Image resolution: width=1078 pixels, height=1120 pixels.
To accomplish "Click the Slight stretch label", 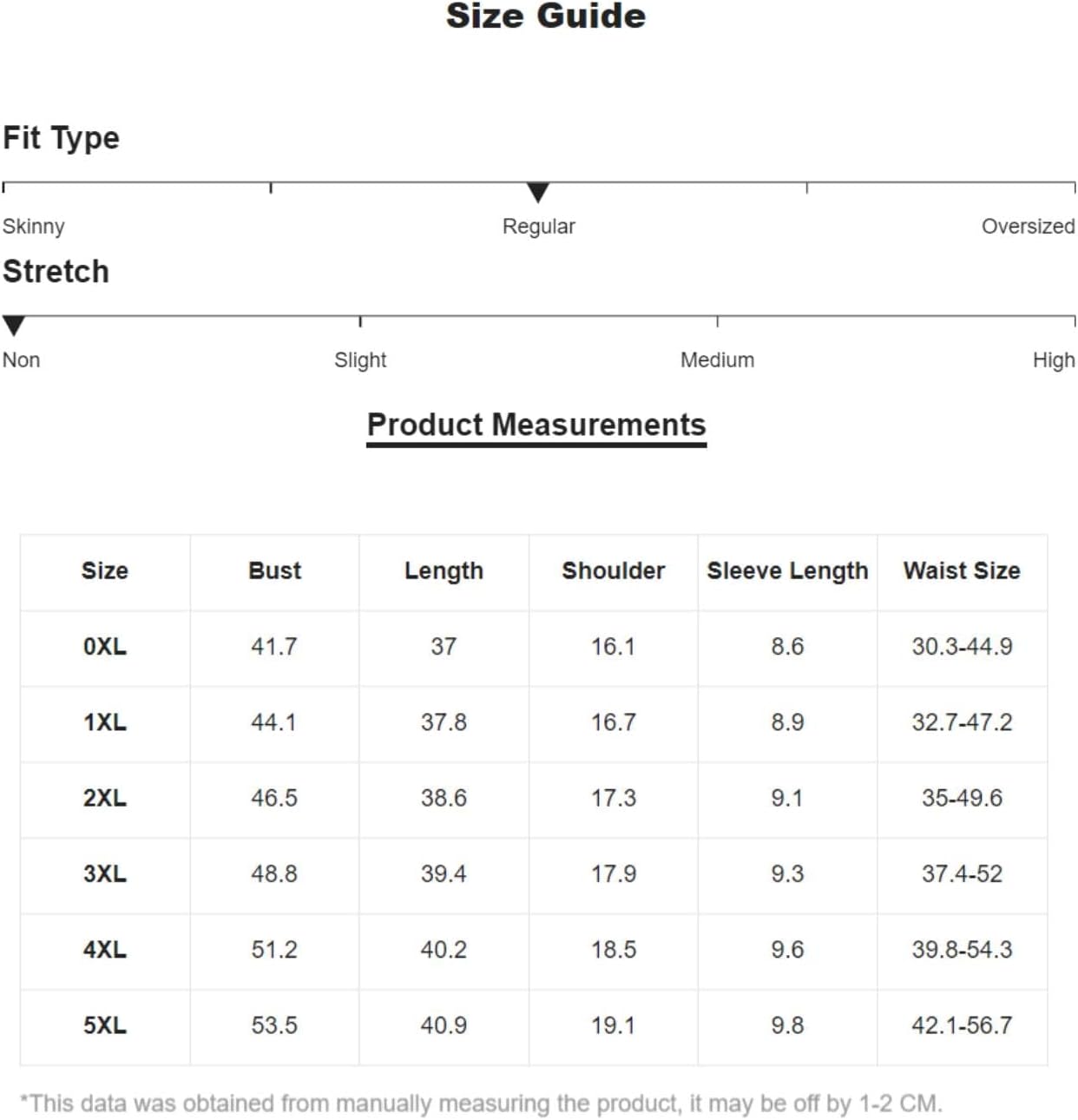I will click(360, 360).
